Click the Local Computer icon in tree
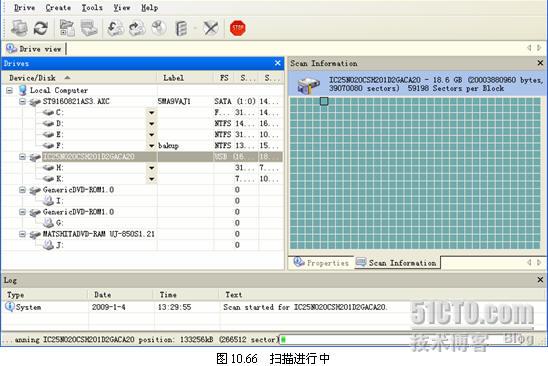 click(x=23, y=90)
